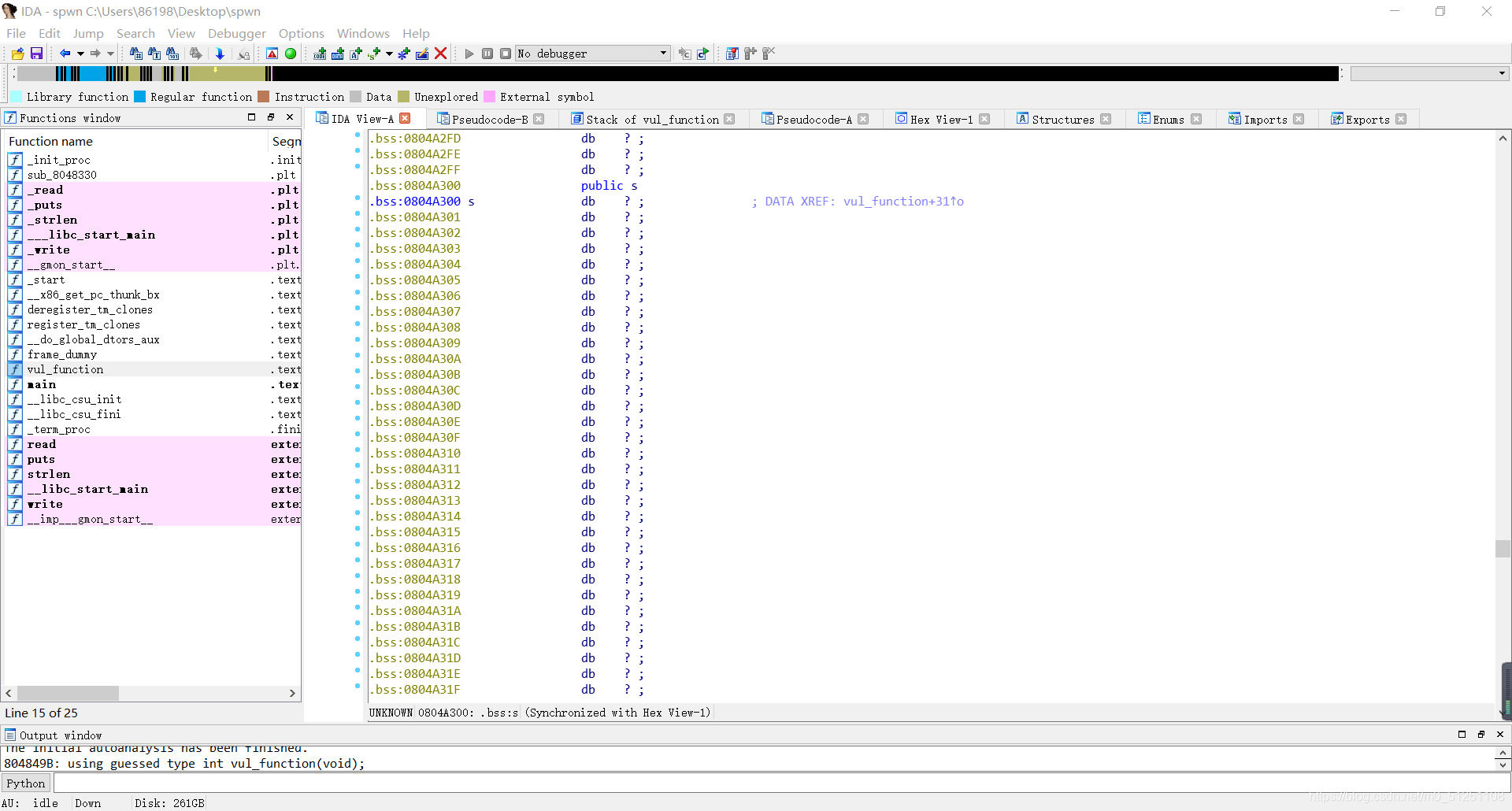Click the vul_function+31 data xref link
Image resolution: width=1512 pixels, height=811 pixels.
[x=903, y=202]
